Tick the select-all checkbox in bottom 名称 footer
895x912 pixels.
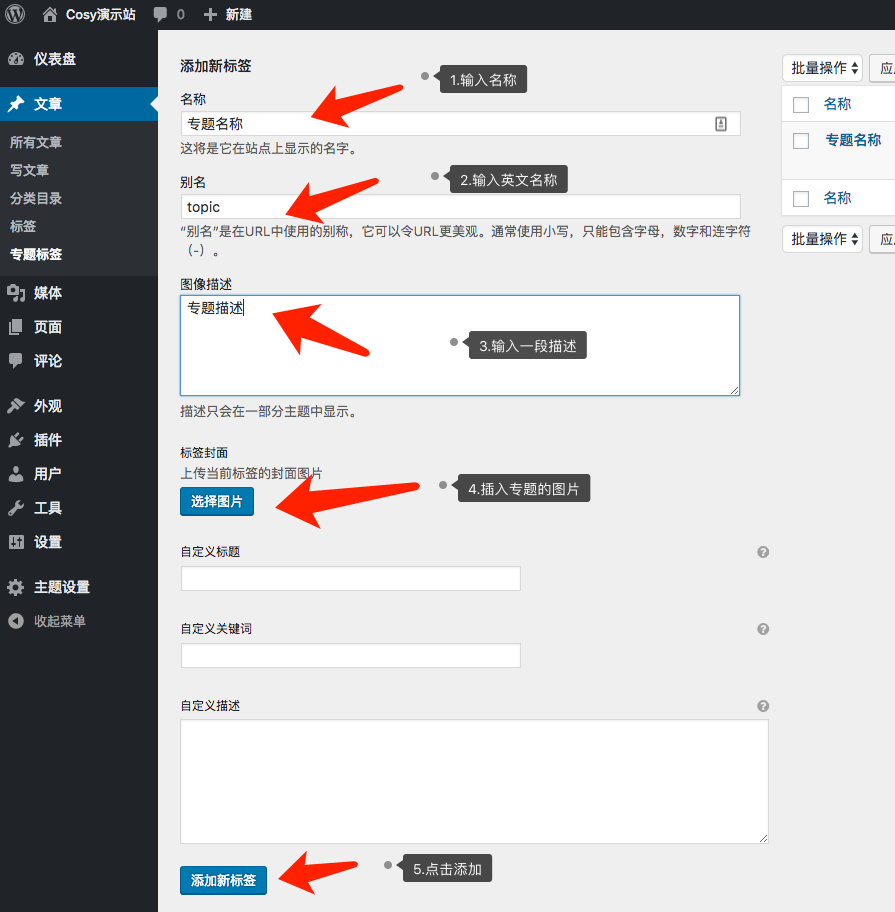pos(801,198)
